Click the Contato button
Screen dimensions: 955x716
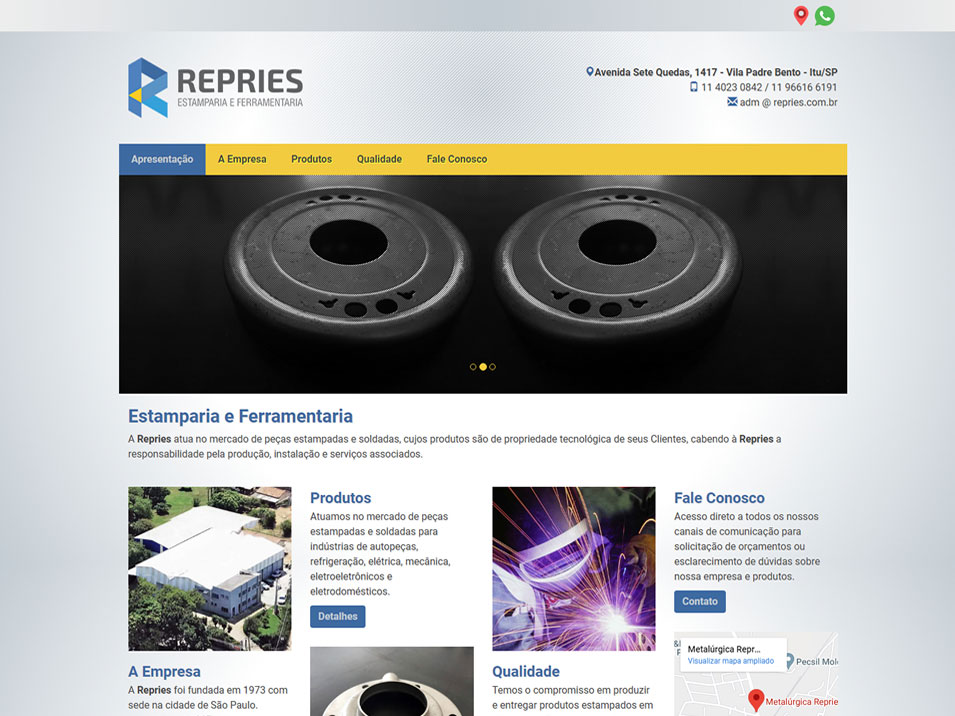click(x=700, y=601)
